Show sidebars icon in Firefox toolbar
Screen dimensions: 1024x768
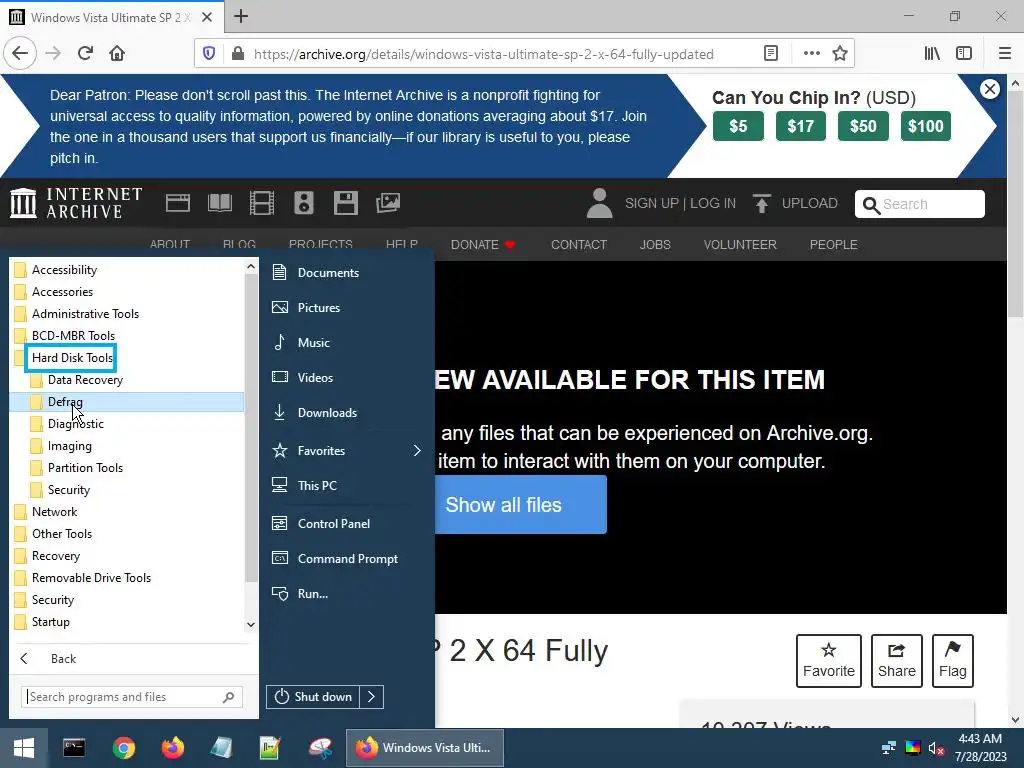click(964, 54)
